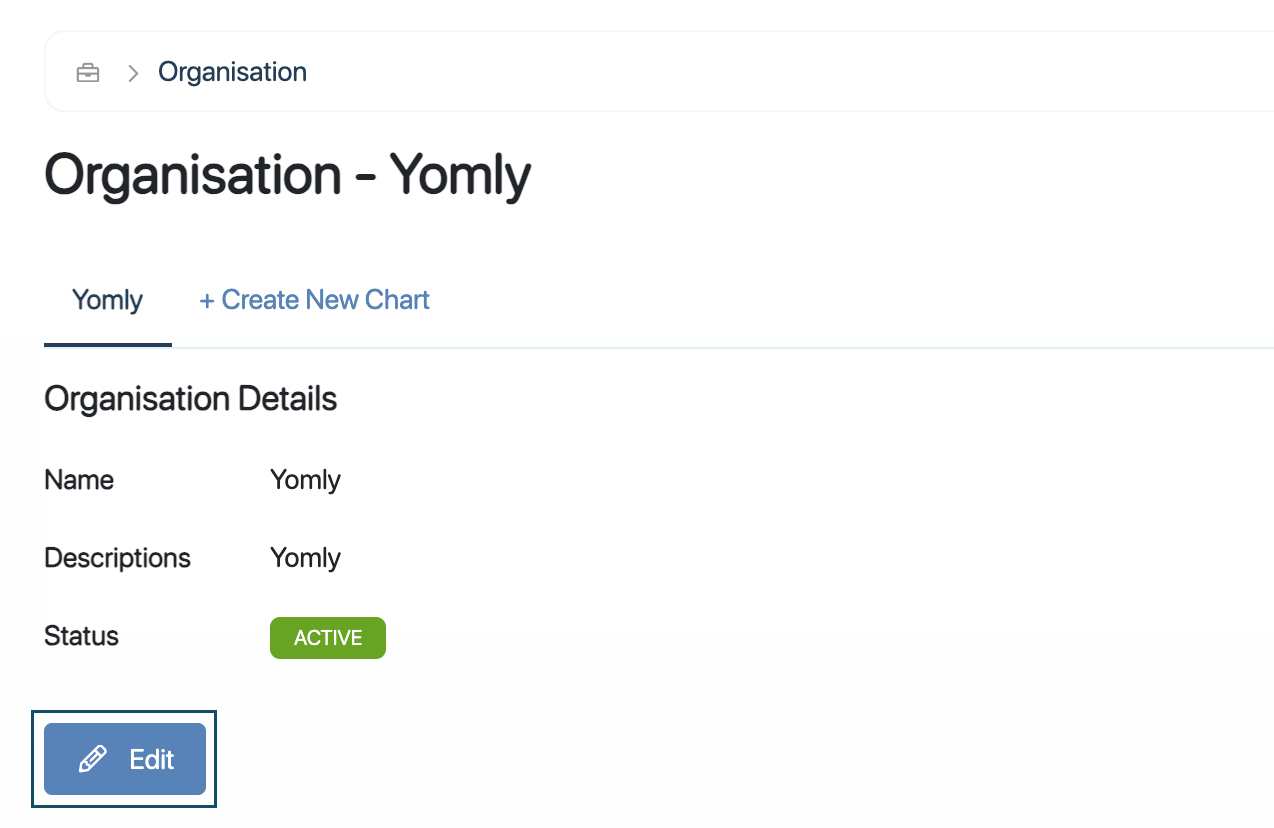Click the Descriptions field label
Viewport: 1274px width, 828px height.
[x=117, y=557]
